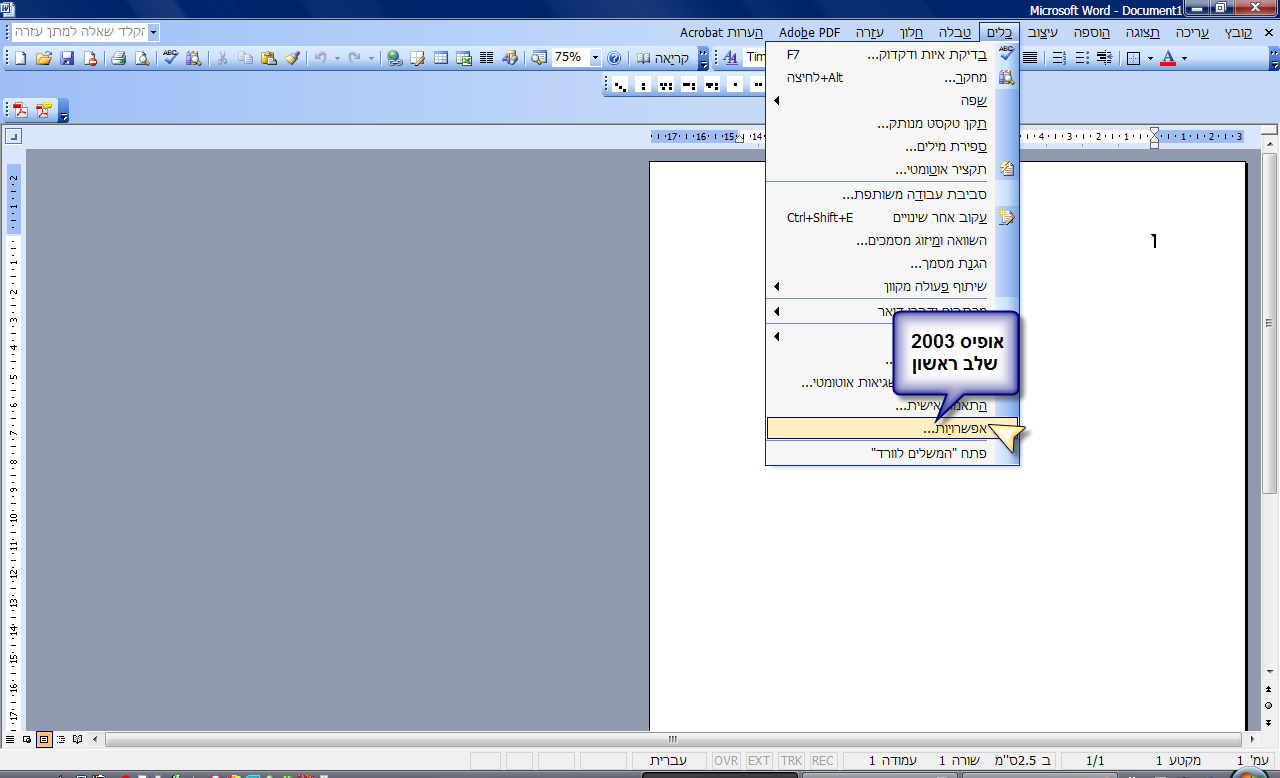Save the document with the floppy disk icon
The height and width of the screenshot is (778, 1280).
[x=67, y=58]
